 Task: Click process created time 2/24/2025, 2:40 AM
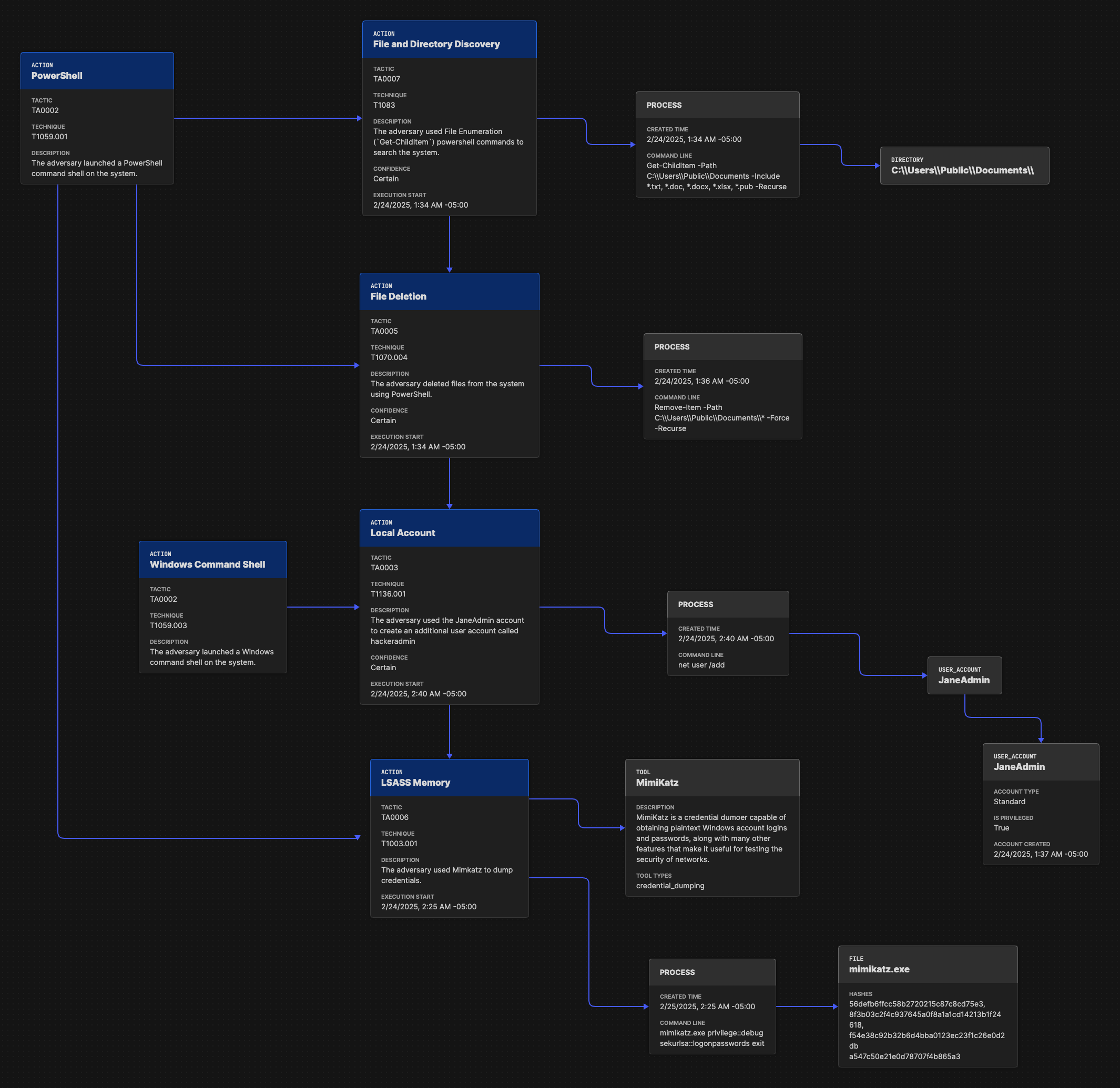(726, 639)
